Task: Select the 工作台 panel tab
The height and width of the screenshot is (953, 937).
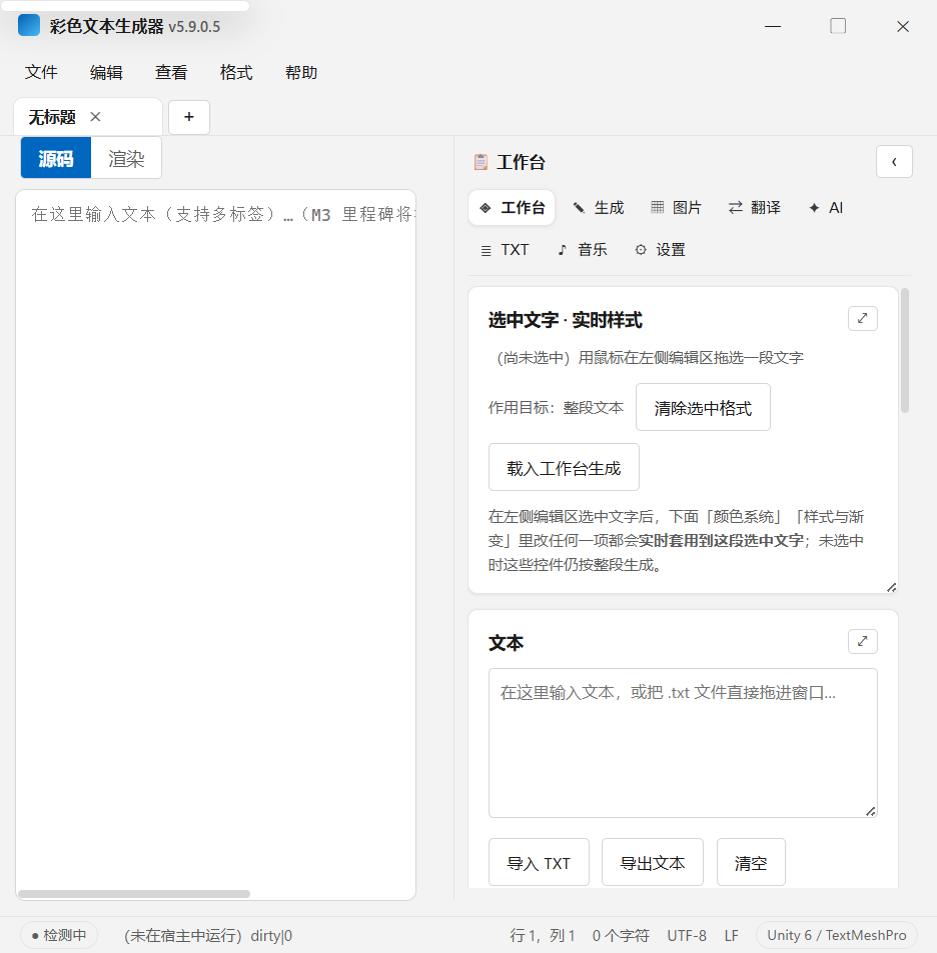Action: click(512, 208)
